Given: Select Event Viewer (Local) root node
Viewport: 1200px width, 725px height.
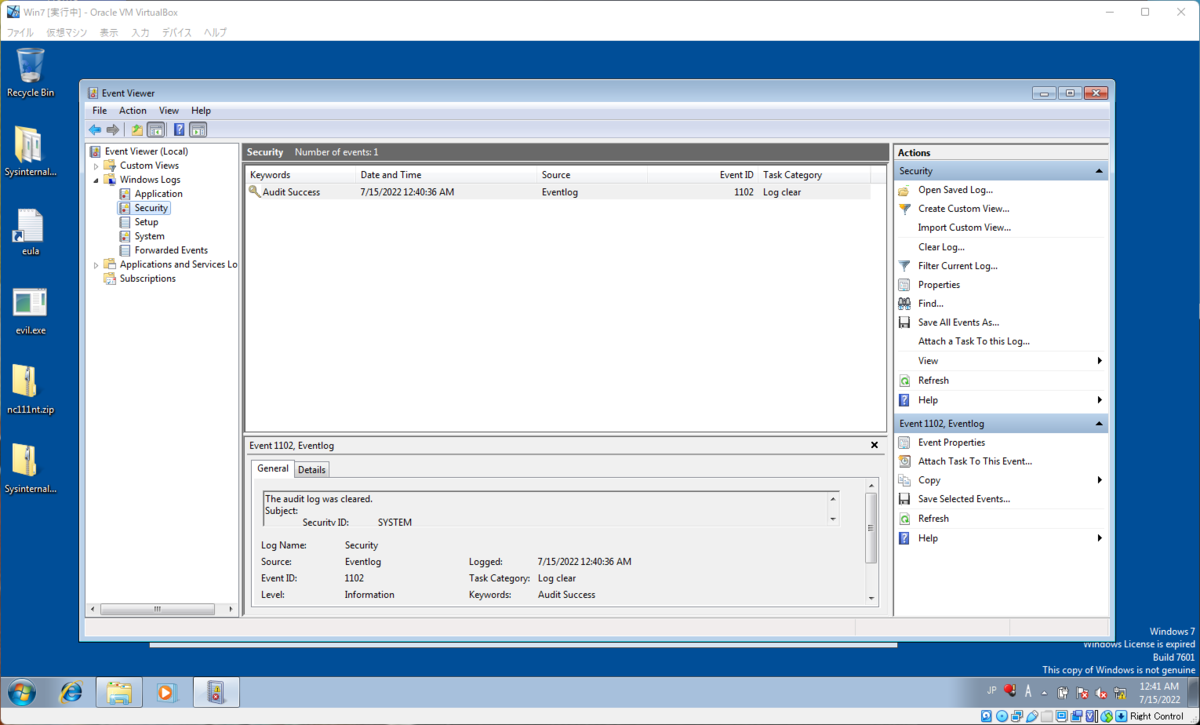Looking at the screenshot, I should click(x=146, y=152).
